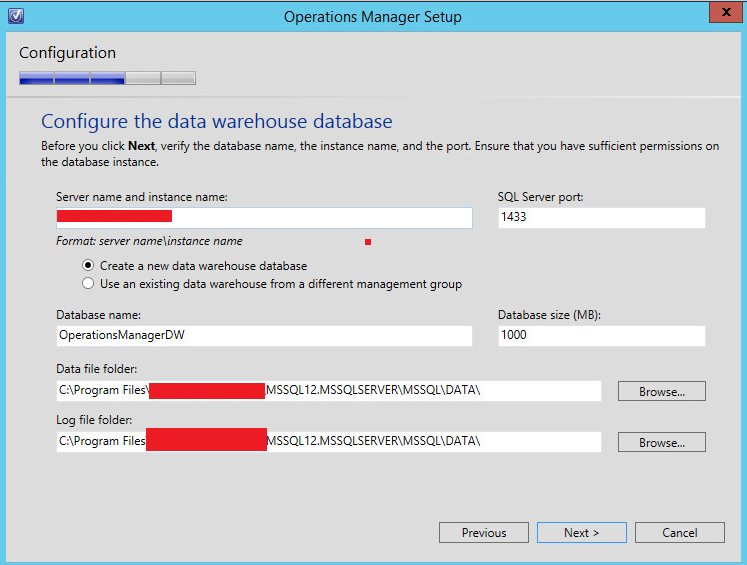The height and width of the screenshot is (565, 747).
Task: Click the Server name and instance name field
Action: (264, 218)
